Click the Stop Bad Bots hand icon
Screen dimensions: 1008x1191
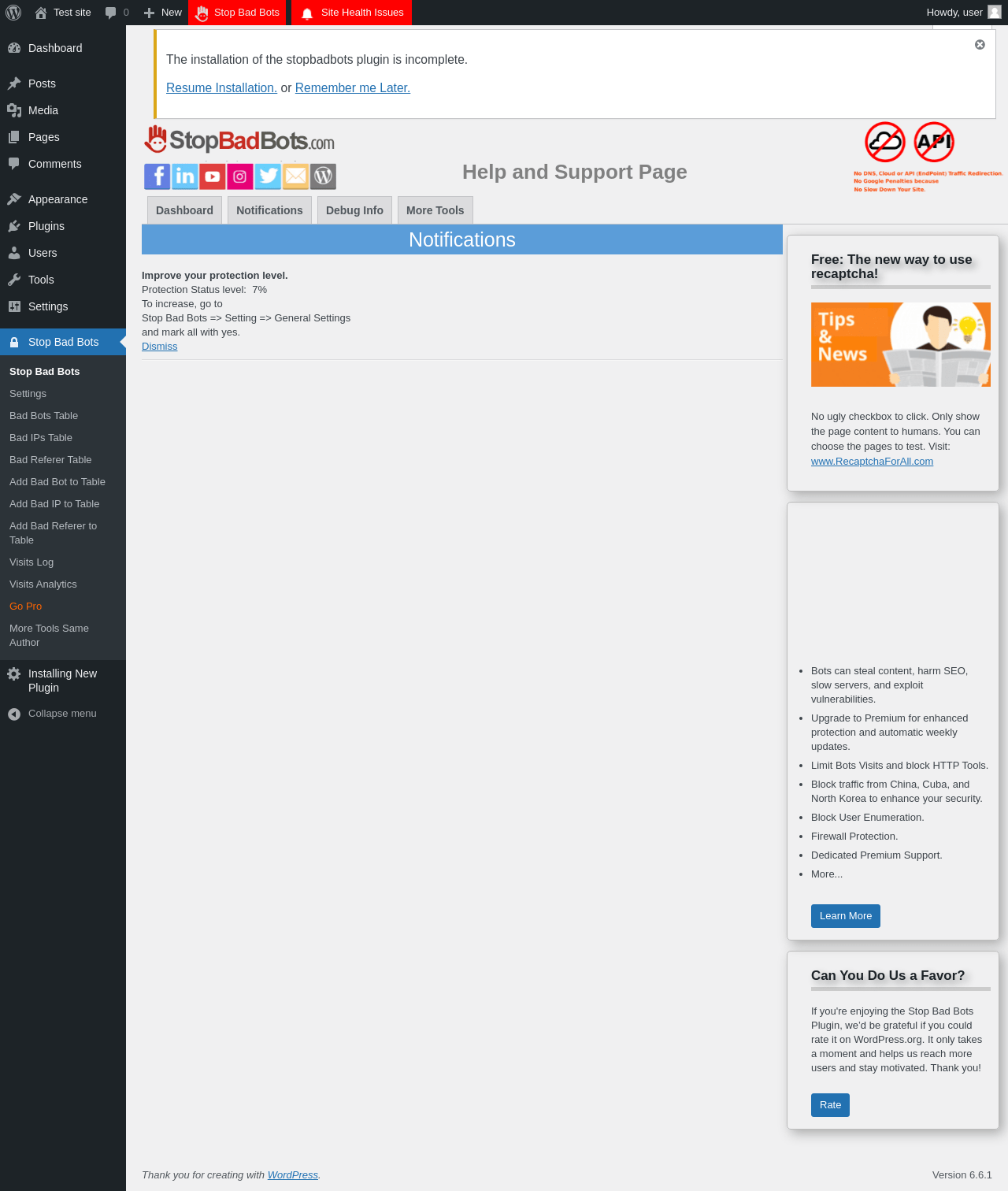[202, 13]
